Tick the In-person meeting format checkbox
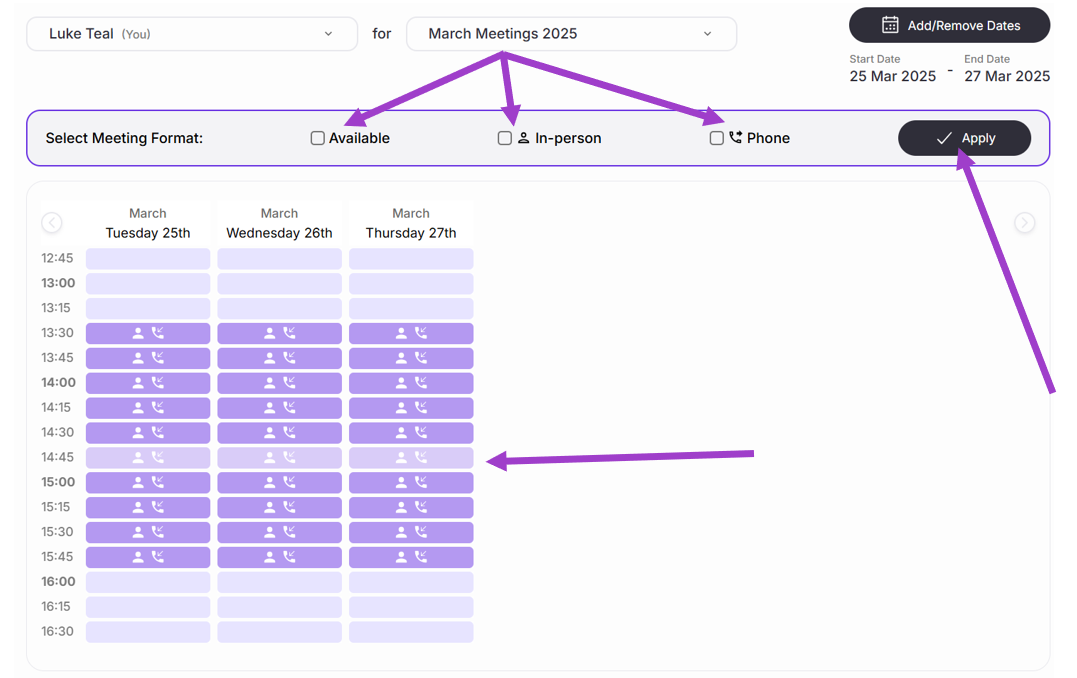The width and height of the screenshot is (1077, 678). 505,138
